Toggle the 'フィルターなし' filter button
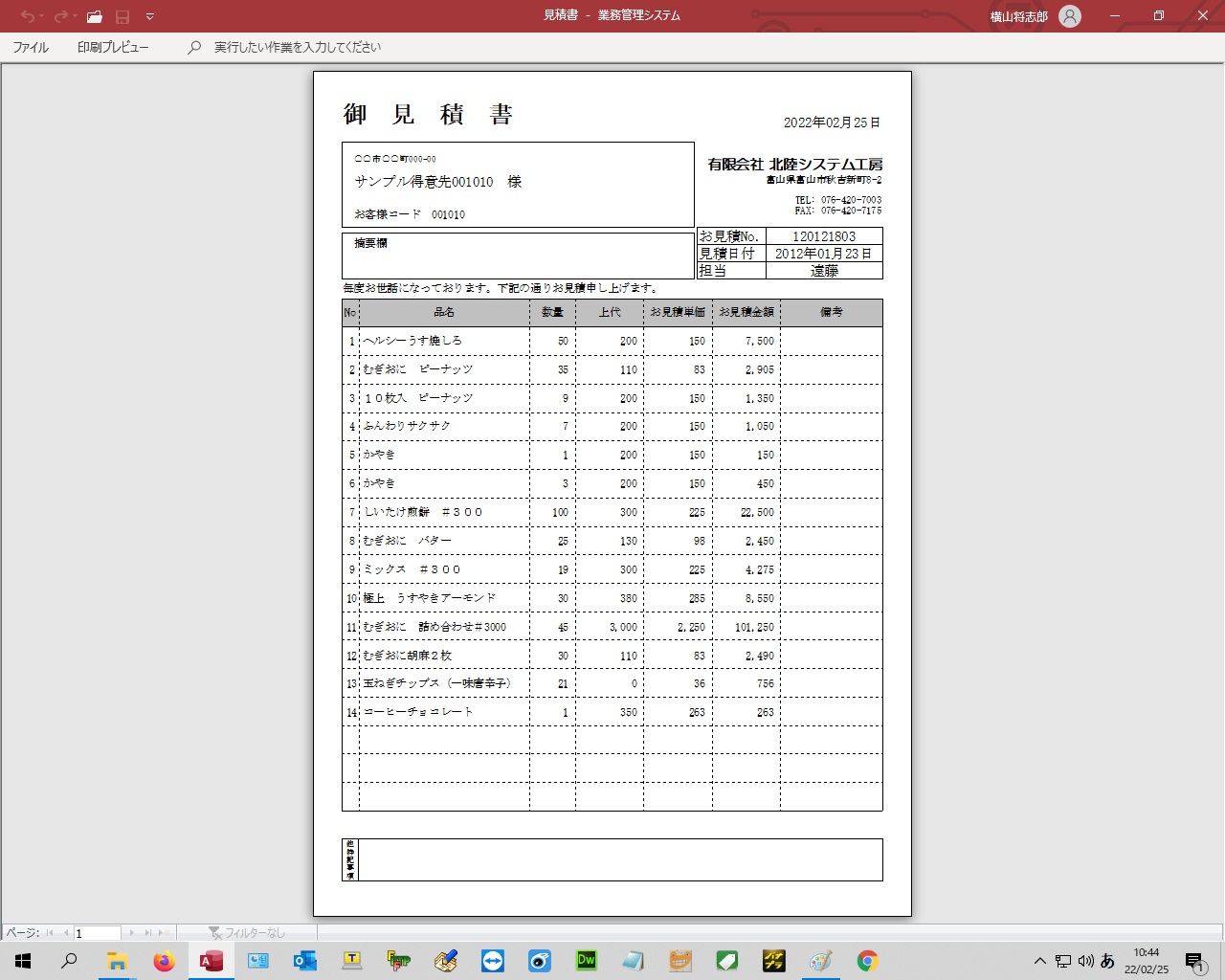1225x980 pixels. (247, 933)
